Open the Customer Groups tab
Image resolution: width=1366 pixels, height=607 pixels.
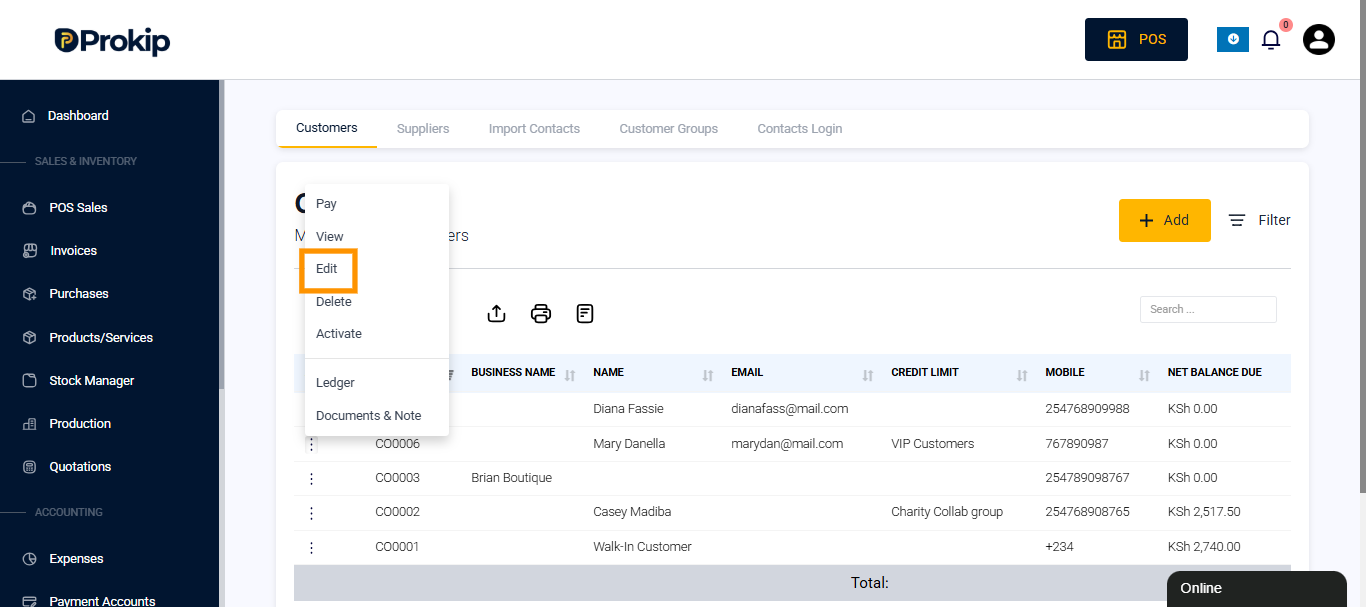669,129
